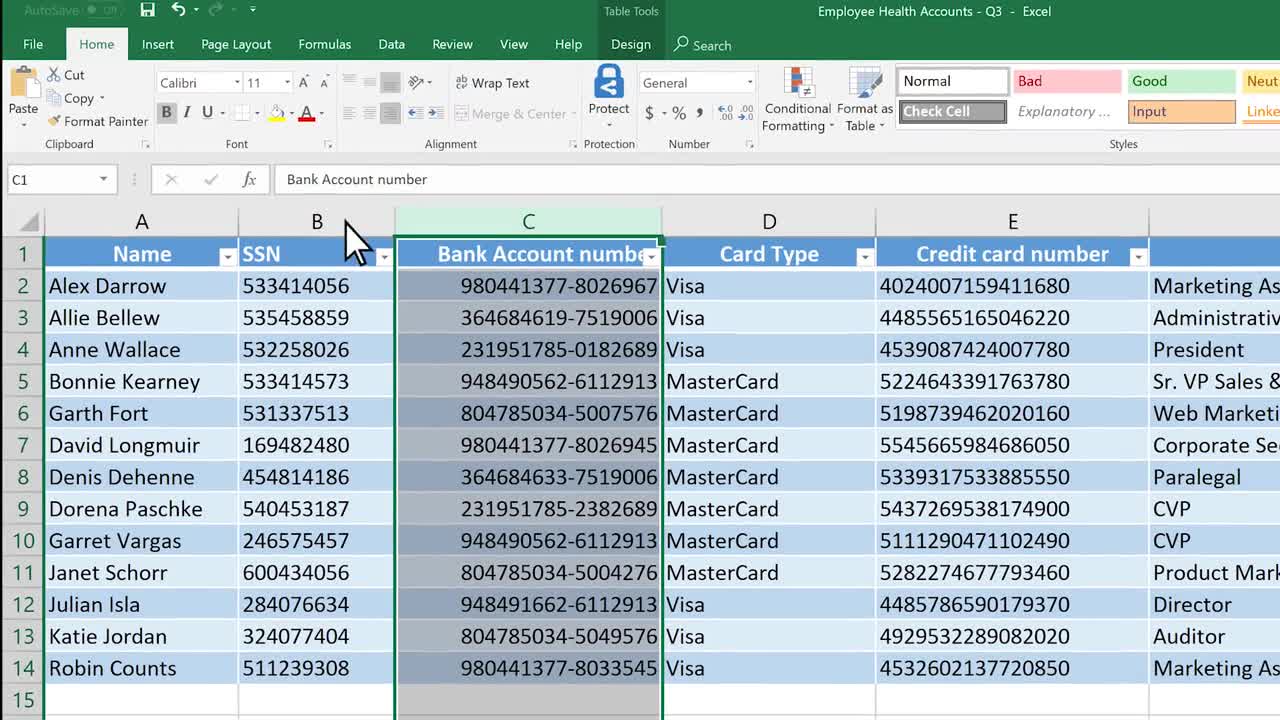Switch to the Data tab

click(392, 44)
